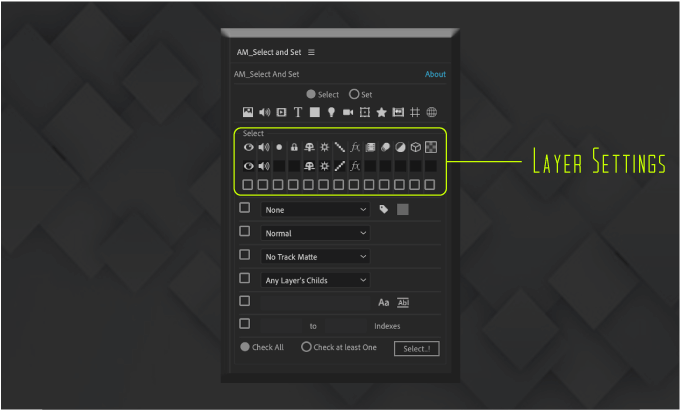680x410 pixels.
Task: Click the solo dot icon in Select group
Action: click(x=279, y=147)
